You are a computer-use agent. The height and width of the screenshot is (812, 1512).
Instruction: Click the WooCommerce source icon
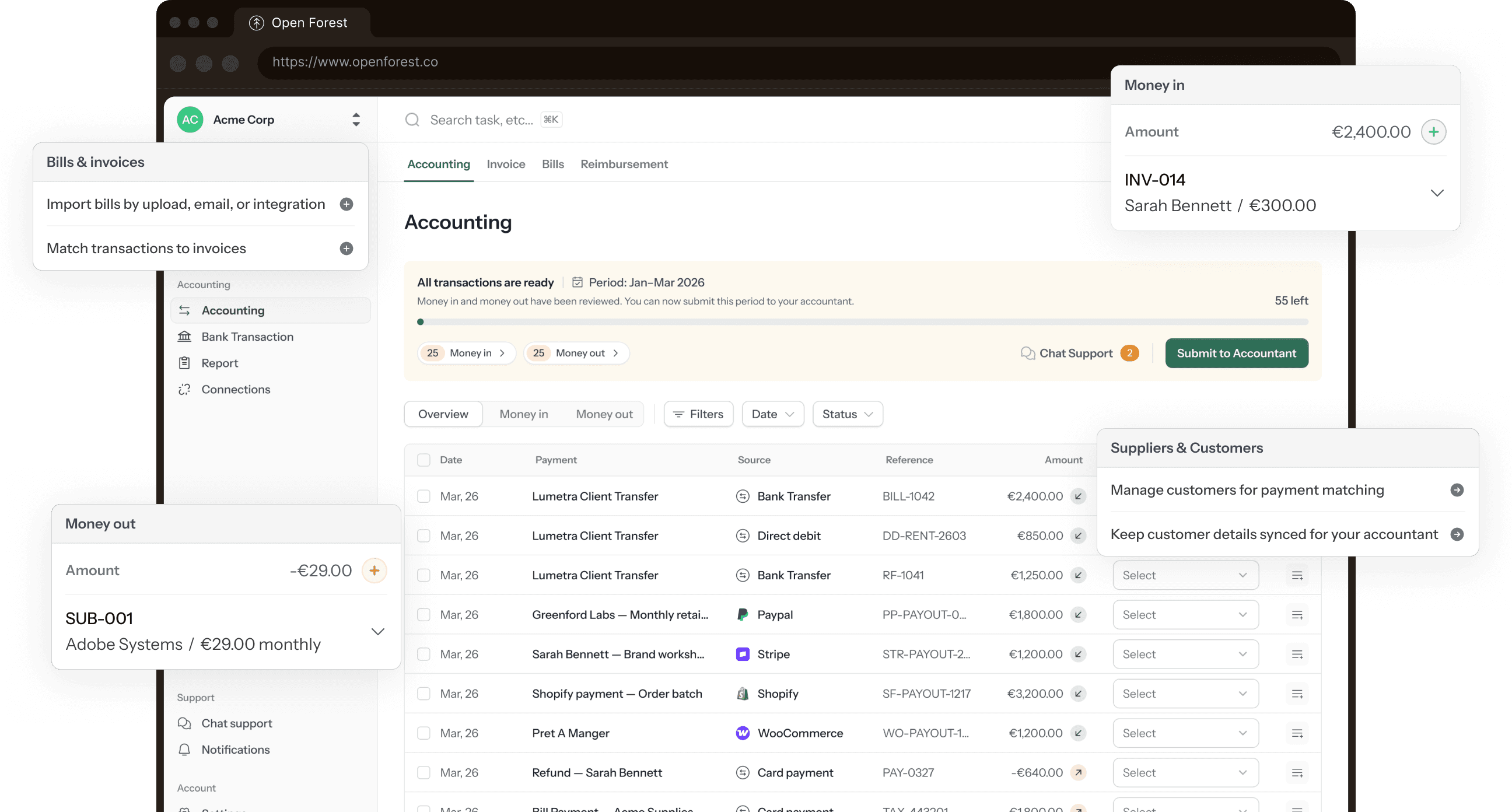(x=742, y=733)
